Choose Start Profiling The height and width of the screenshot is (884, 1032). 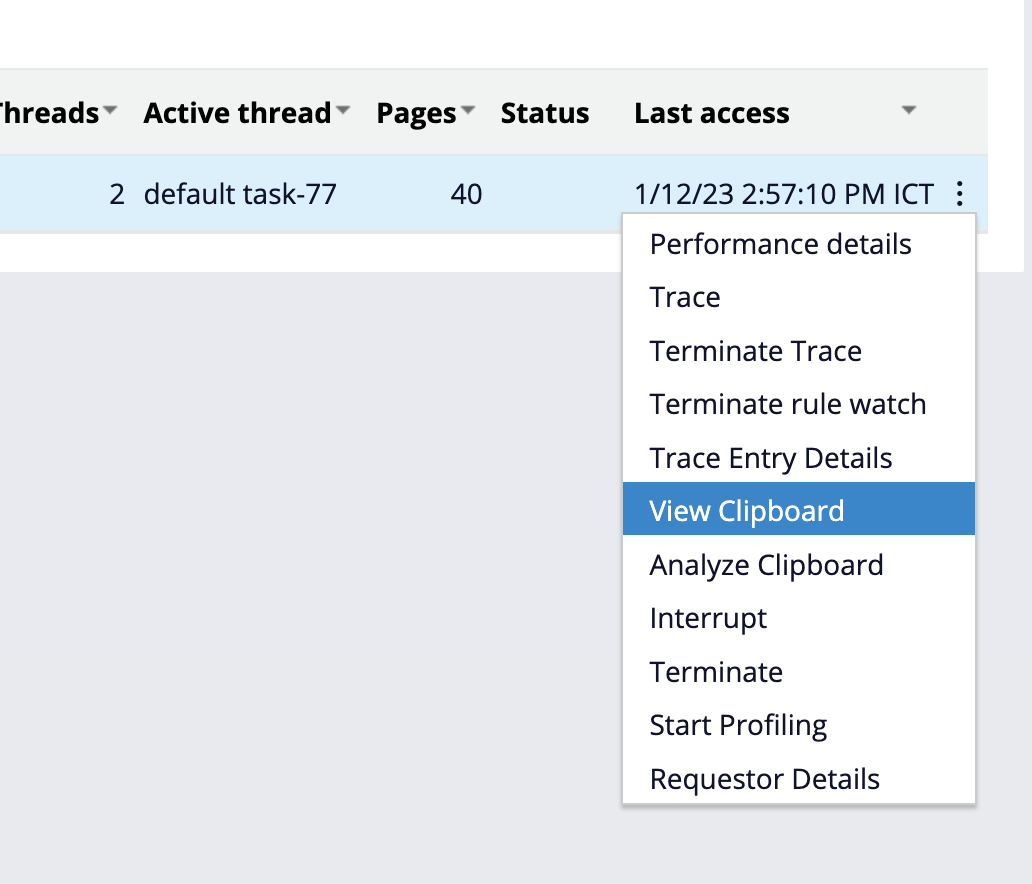(738, 724)
